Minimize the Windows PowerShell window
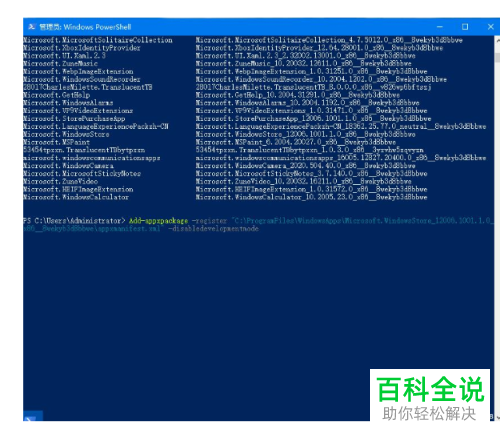Image resolution: width=500 pixels, height=434 pixels. pyautogui.click(x=440, y=27)
